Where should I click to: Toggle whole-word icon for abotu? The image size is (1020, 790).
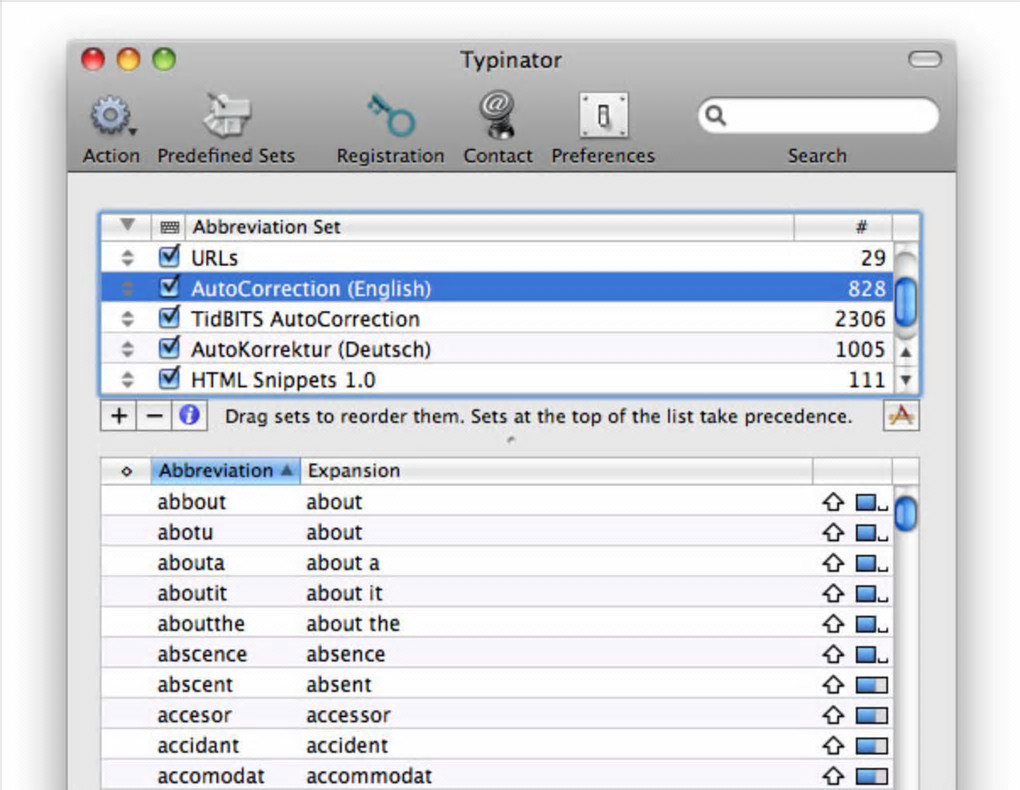click(871, 534)
